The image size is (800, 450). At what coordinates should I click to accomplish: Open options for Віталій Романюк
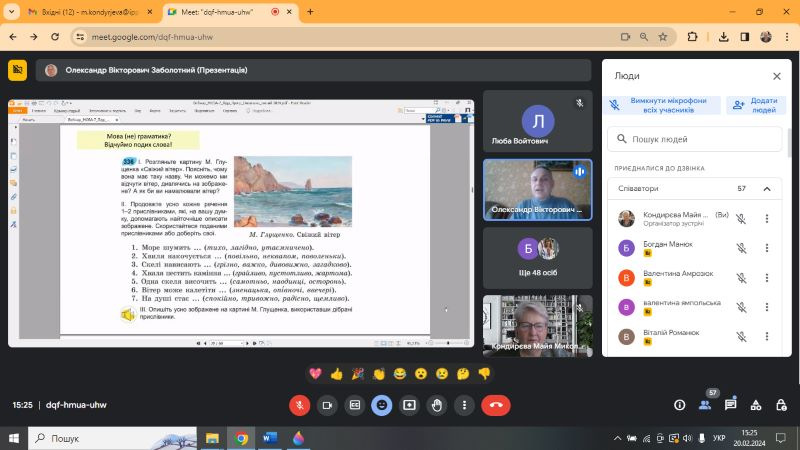pos(767,336)
